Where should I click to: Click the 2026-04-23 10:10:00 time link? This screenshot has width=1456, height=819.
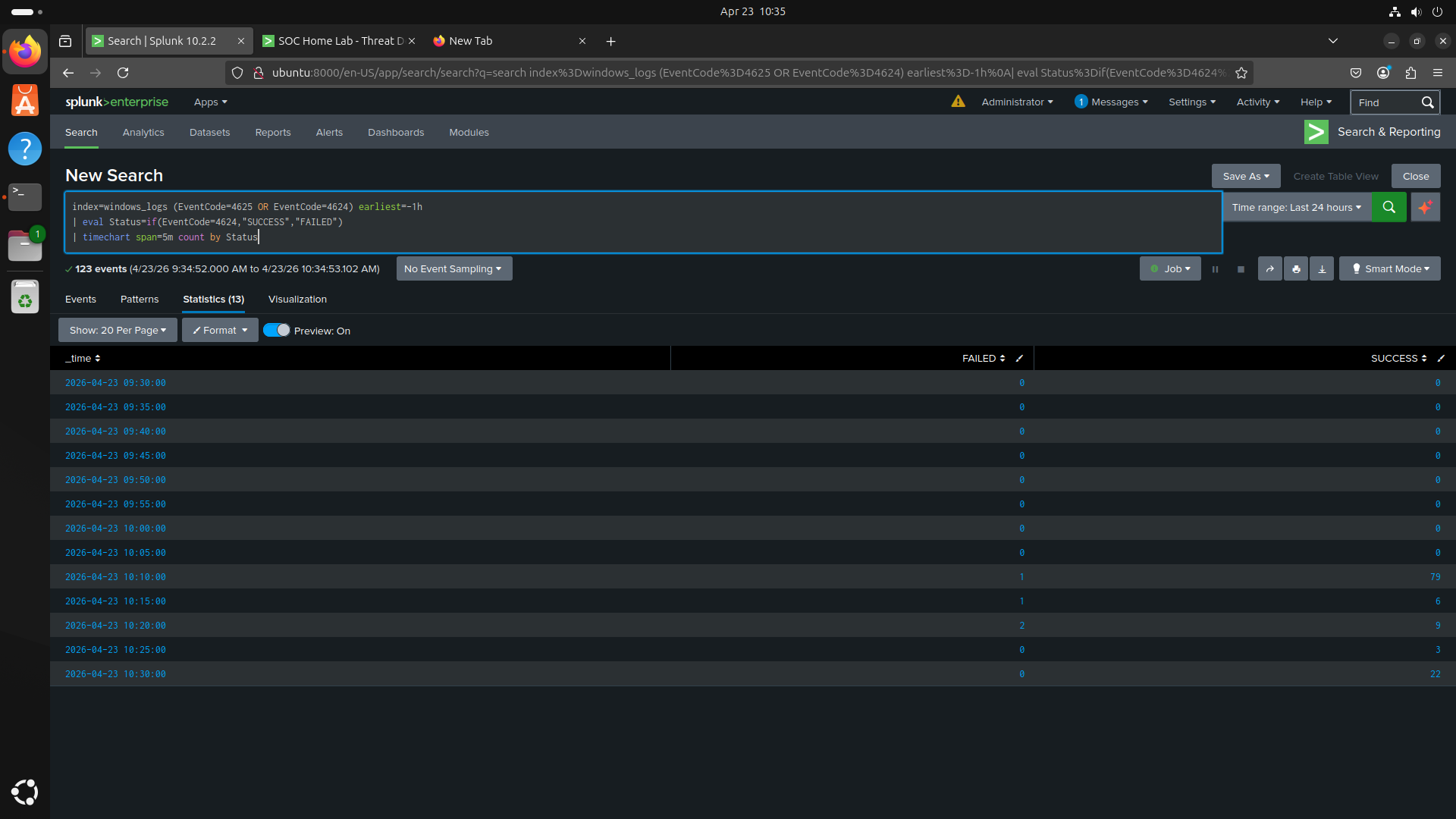click(115, 577)
